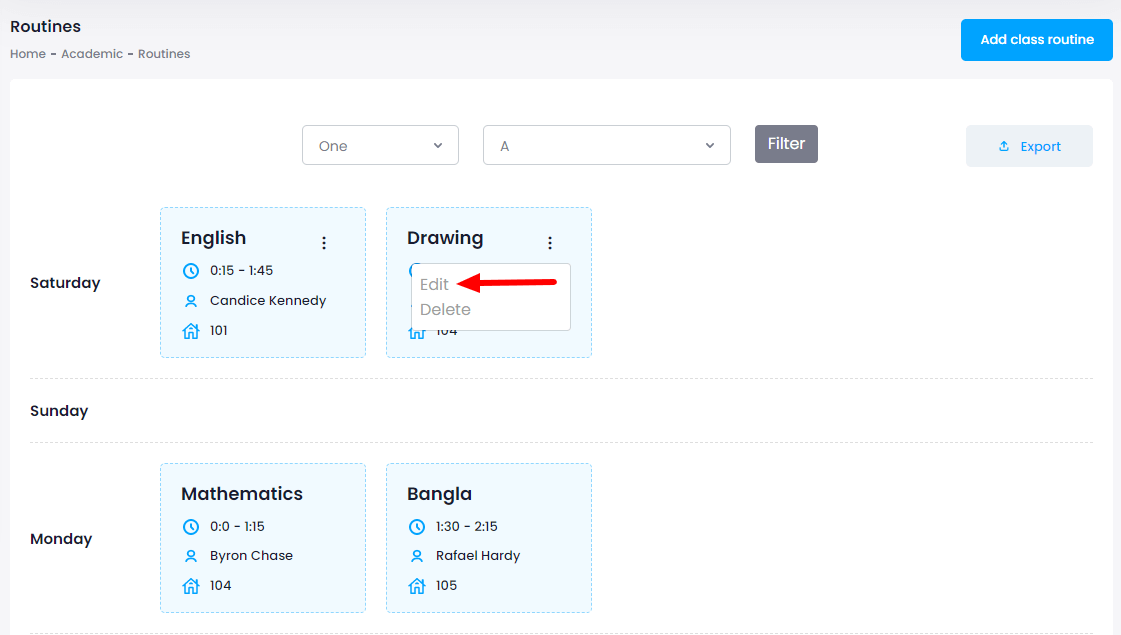Expand the section dropdown showing A
This screenshot has height=635, width=1121.
click(606, 146)
